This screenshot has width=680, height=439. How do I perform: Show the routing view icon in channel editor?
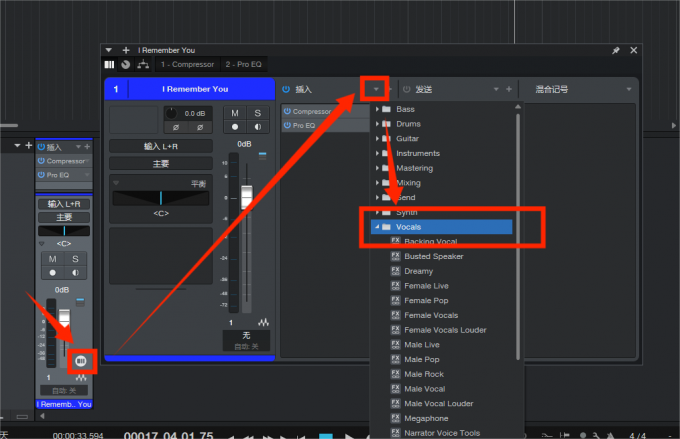(143, 65)
